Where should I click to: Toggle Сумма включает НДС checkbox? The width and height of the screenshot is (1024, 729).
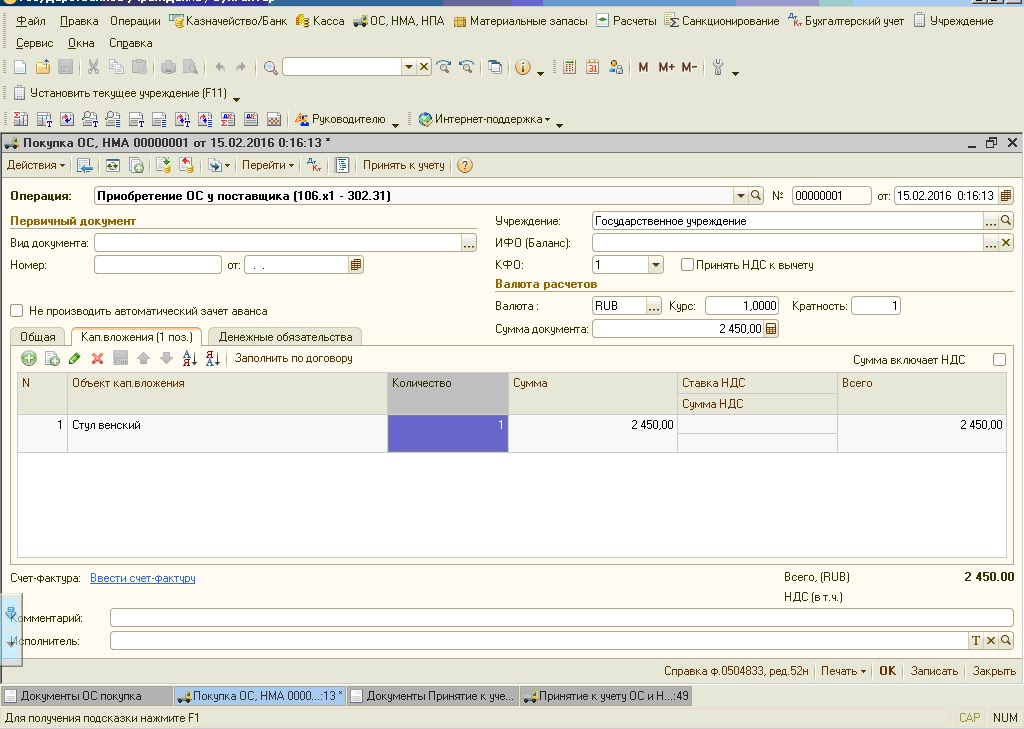999,359
